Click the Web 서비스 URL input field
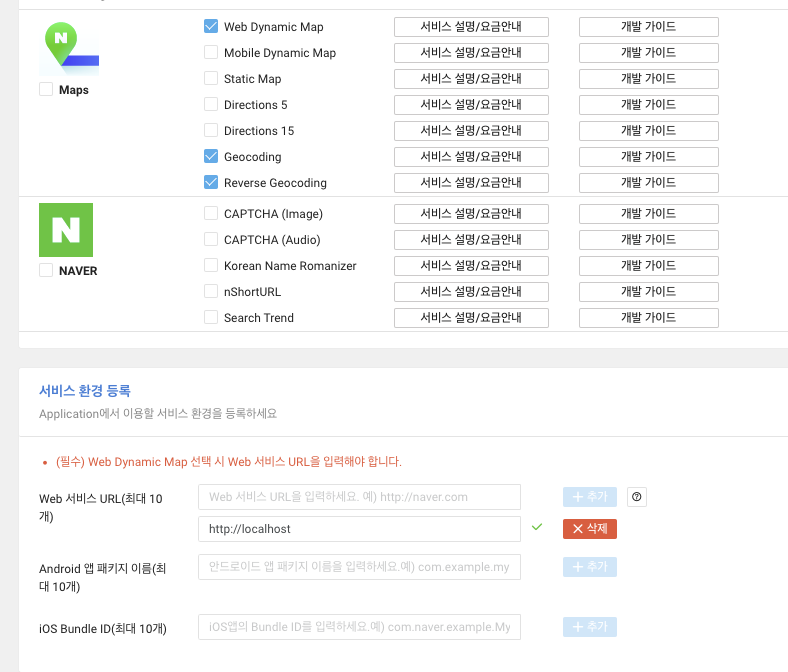This screenshot has width=788, height=672. coord(359,497)
